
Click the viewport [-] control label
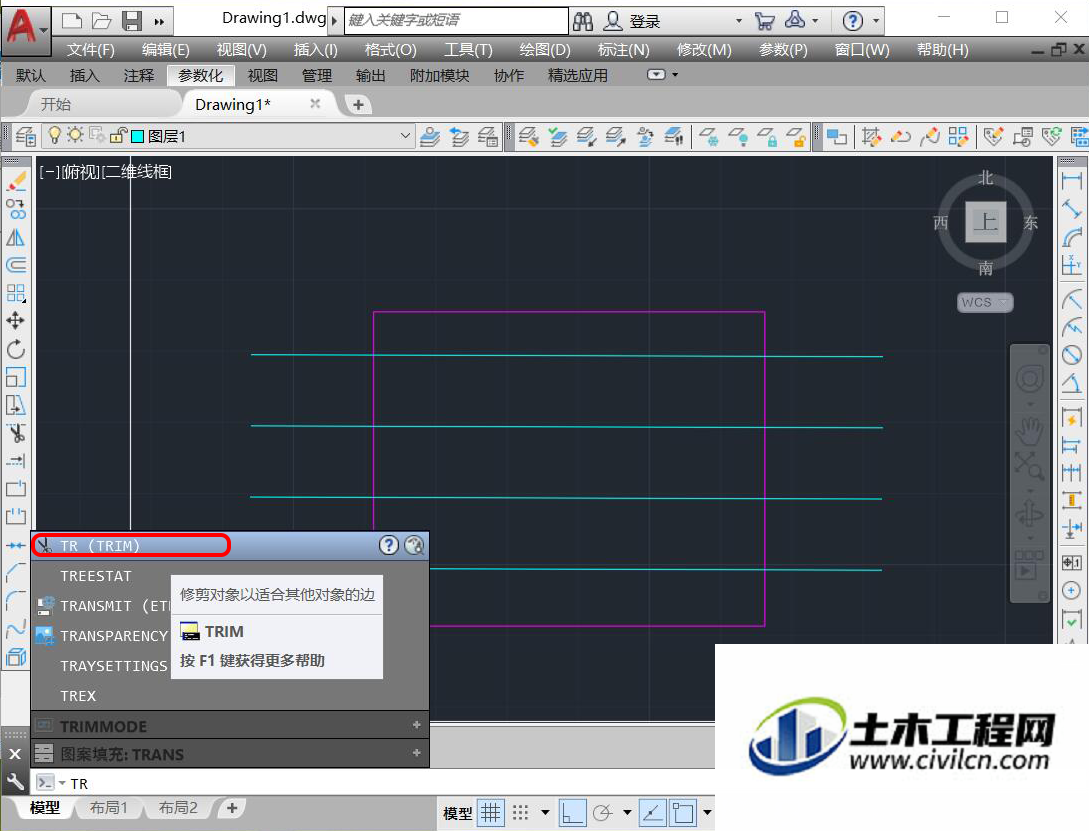coord(50,171)
